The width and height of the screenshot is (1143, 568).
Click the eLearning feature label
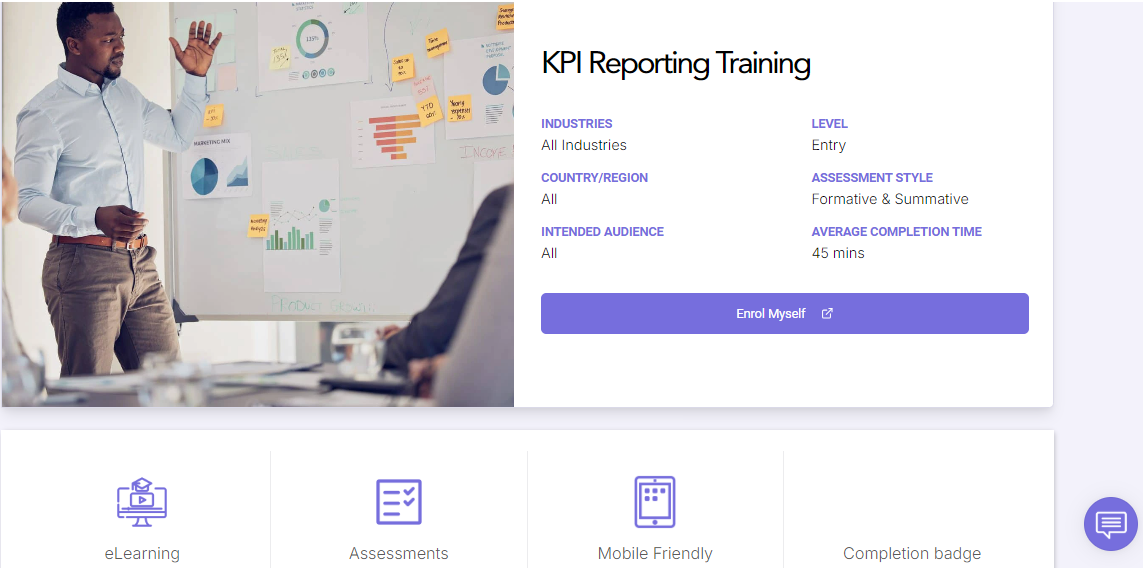(x=142, y=553)
